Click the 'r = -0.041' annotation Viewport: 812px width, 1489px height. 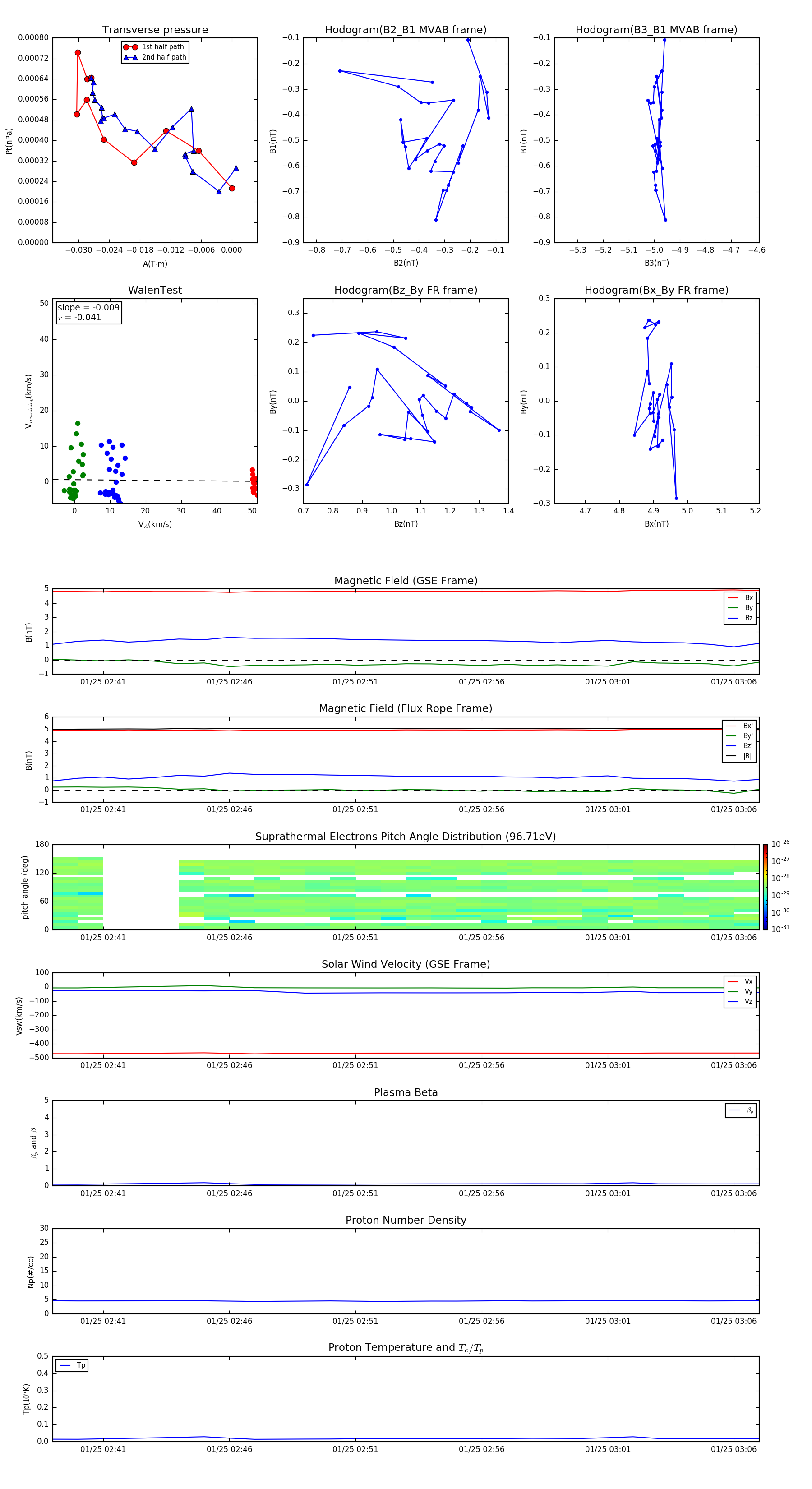(80, 317)
